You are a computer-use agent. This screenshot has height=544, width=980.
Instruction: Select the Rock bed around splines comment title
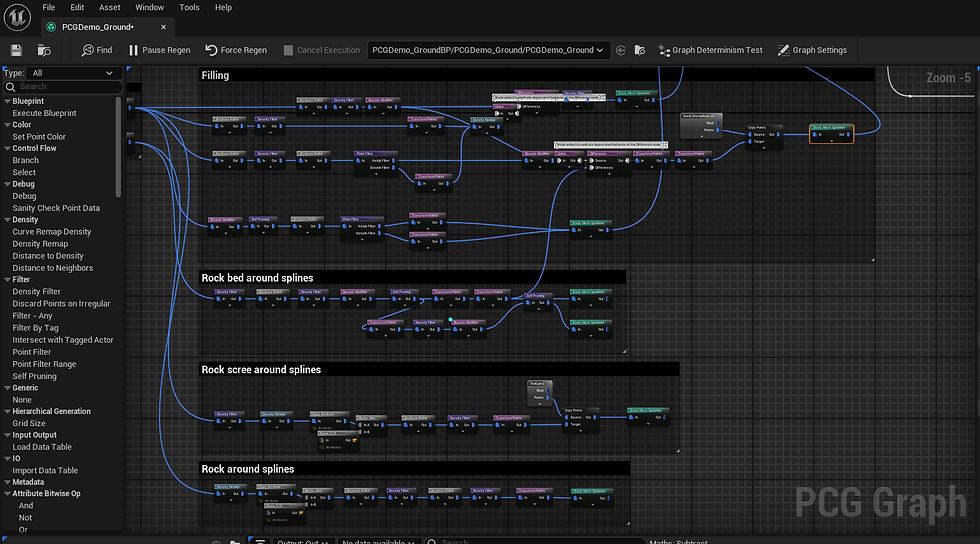257,278
